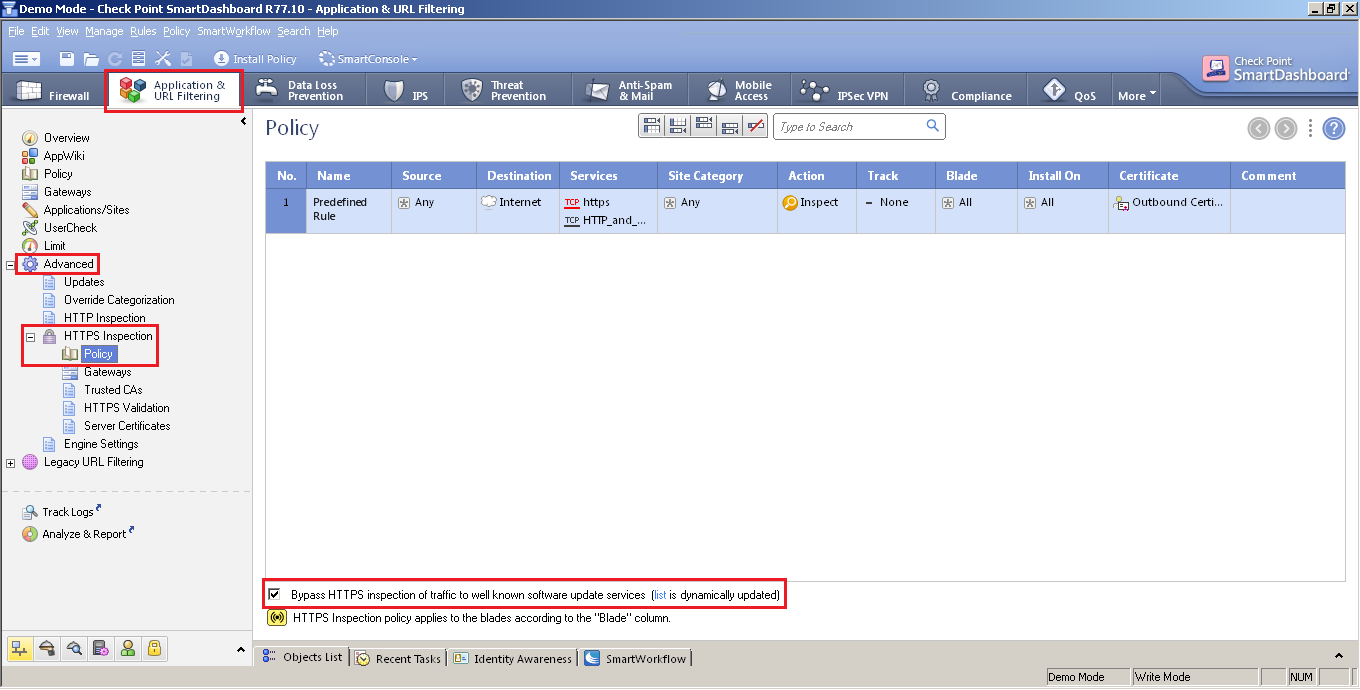Switch to the Mobile Access tab
The height and width of the screenshot is (690, 1360).
coord(740,91)
